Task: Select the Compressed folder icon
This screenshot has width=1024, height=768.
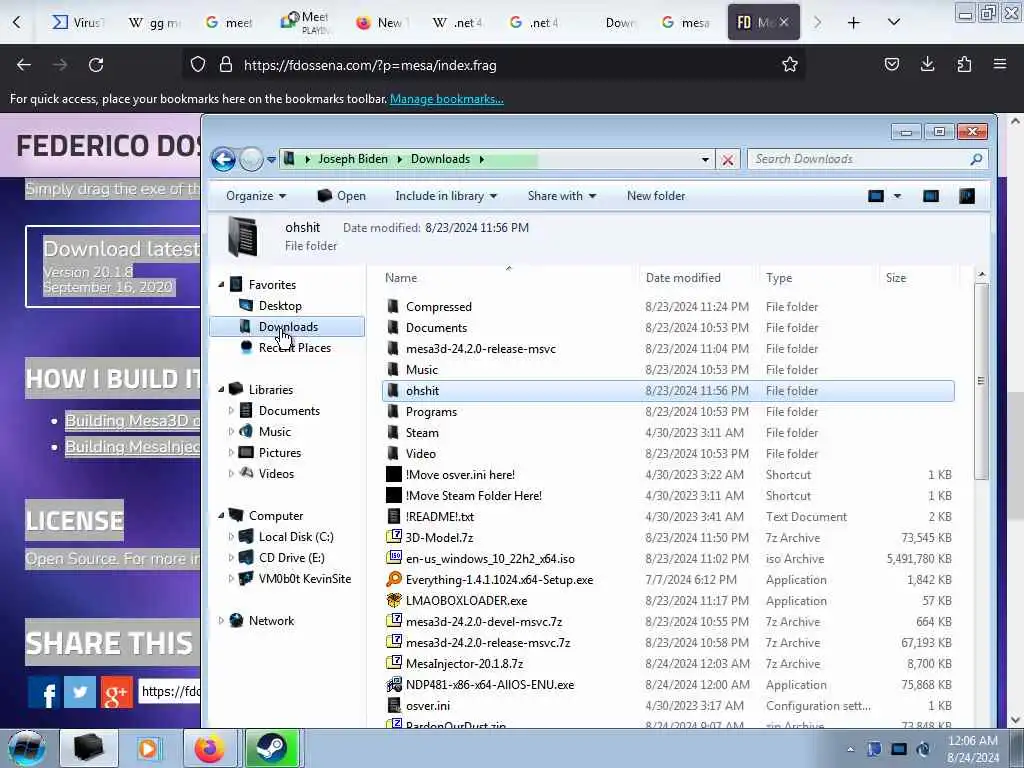Action: pyautogui.click(x=393, y=307)
